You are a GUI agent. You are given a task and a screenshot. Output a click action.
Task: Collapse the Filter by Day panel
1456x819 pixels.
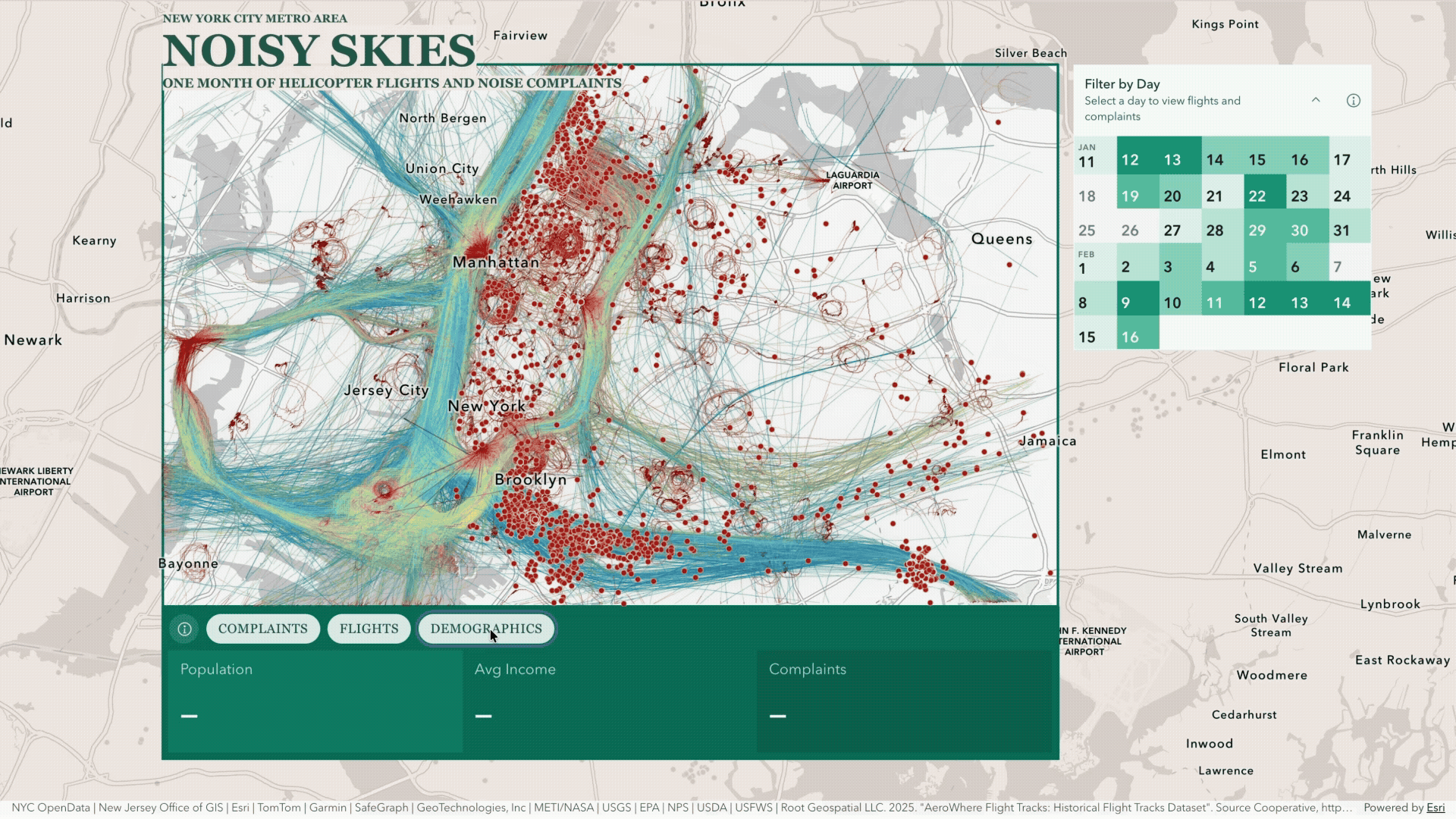[1316, 100]
